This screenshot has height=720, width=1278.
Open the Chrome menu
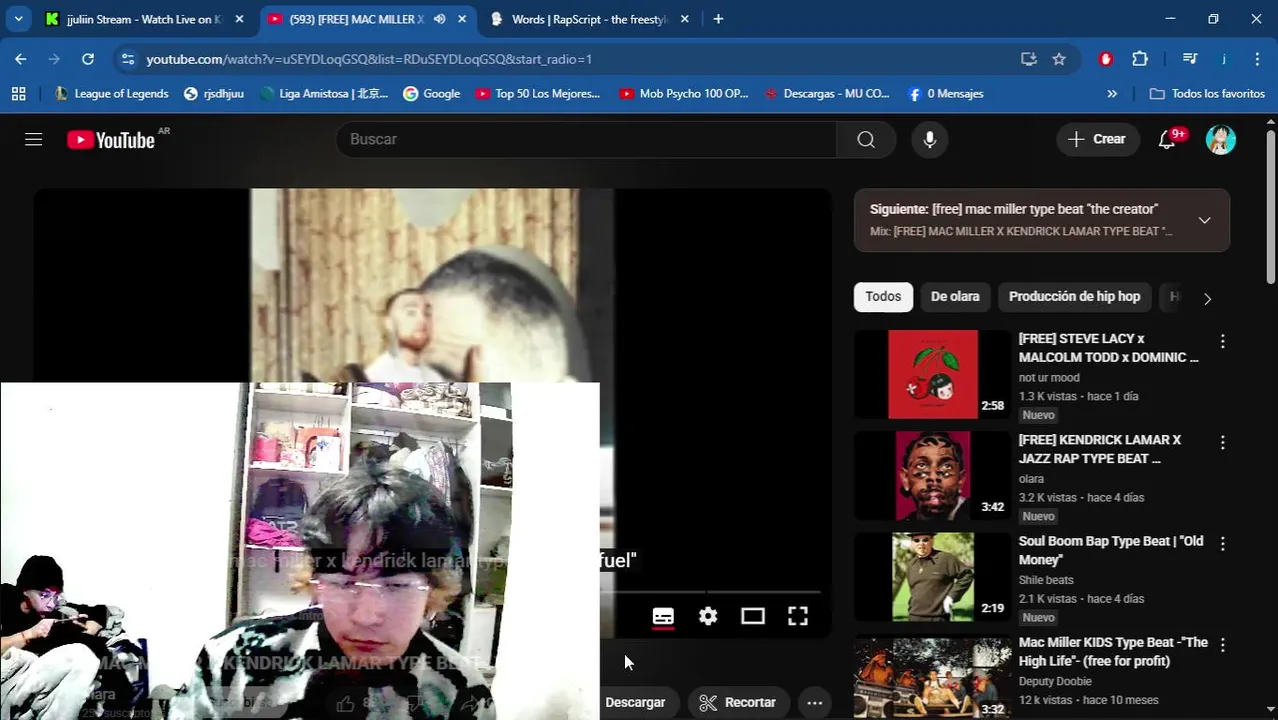1256,59
